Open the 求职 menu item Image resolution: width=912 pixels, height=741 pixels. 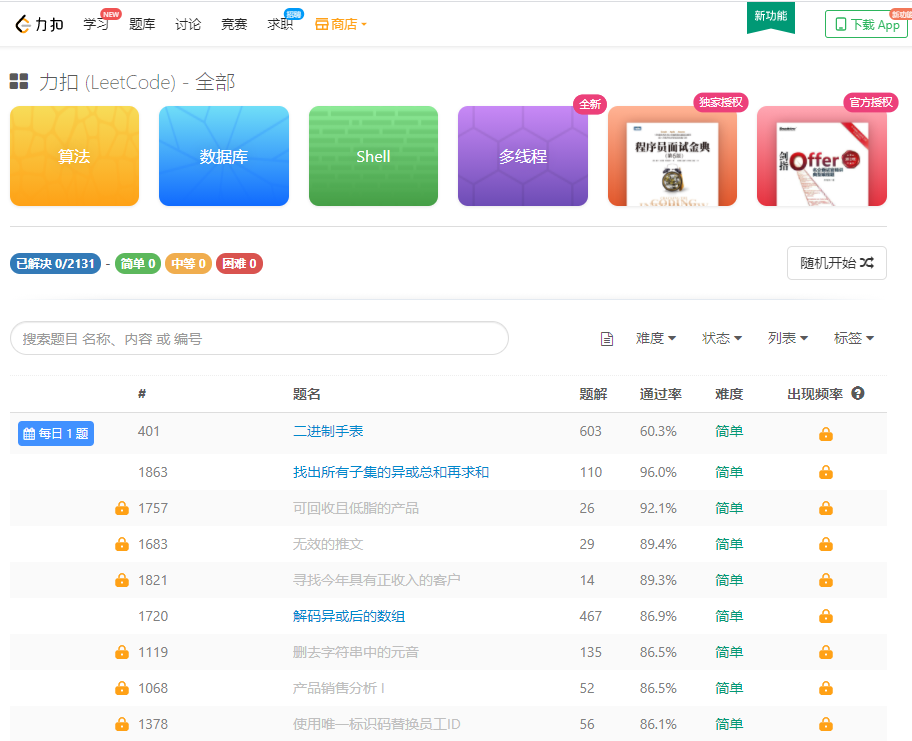click(280, 24)
